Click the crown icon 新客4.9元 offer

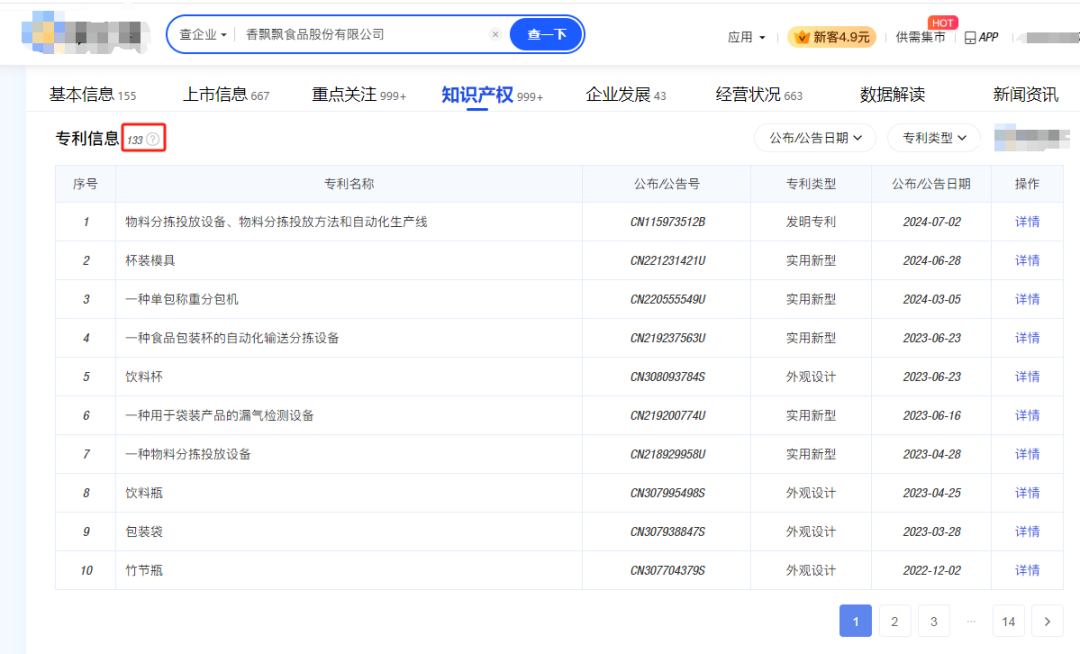tap(831, 36)
